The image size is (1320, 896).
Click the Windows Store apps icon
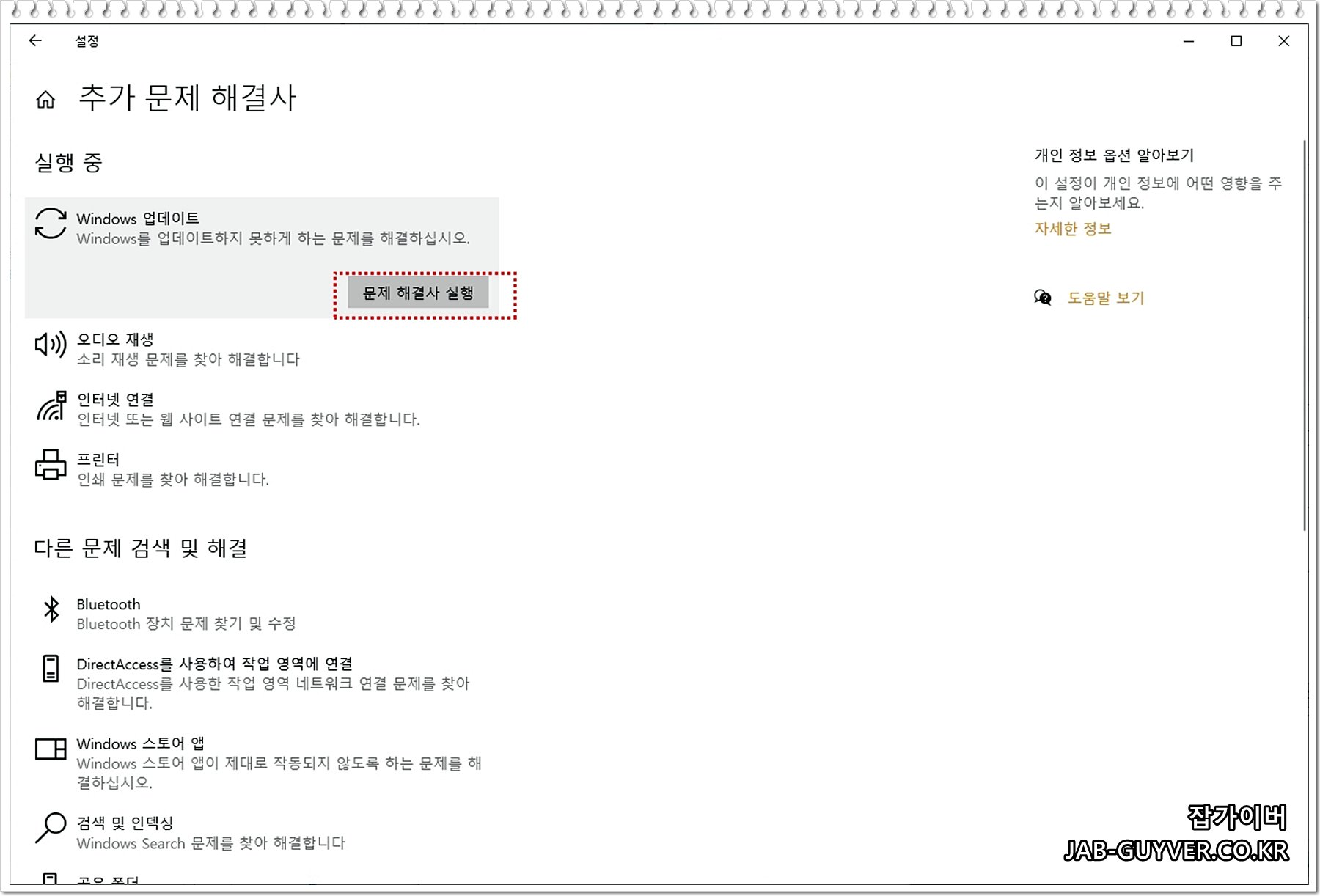pos(51,749)
